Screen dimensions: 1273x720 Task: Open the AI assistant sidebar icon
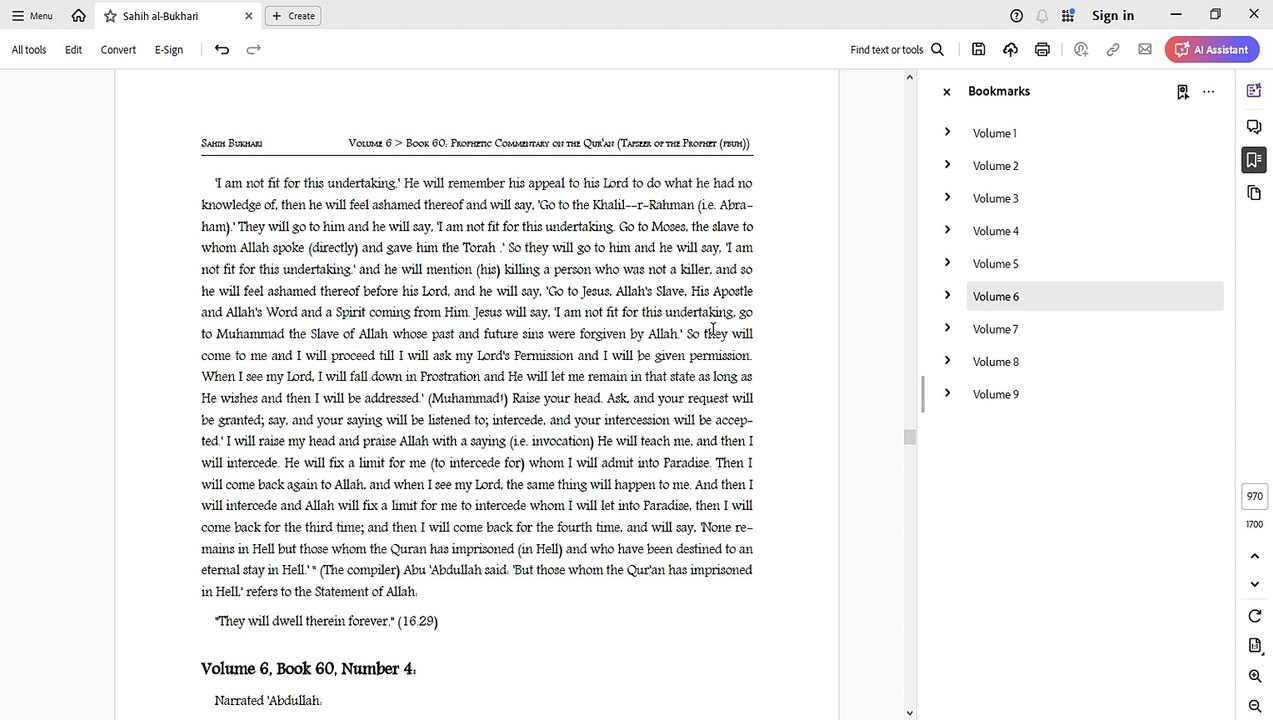[x=1254, y=91]
